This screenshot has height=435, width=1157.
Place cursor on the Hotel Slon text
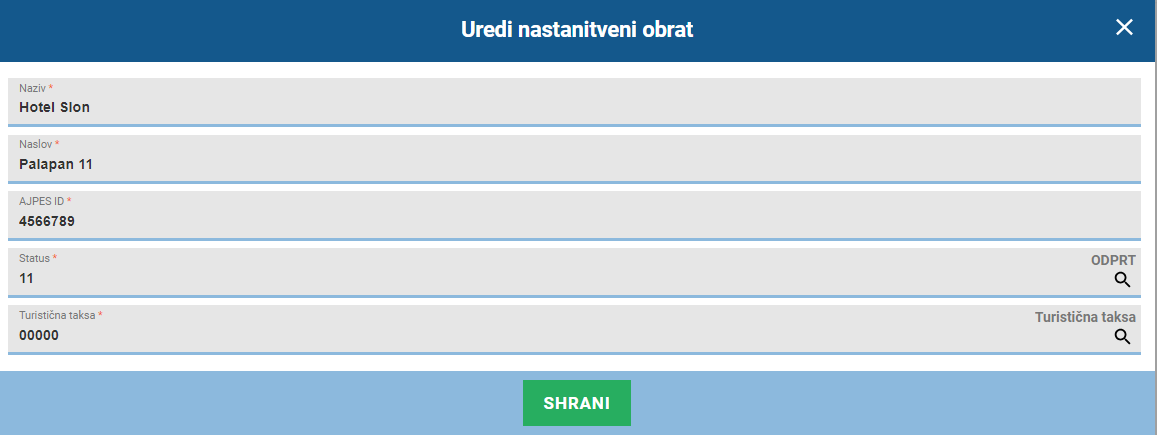tap(55, 108)
